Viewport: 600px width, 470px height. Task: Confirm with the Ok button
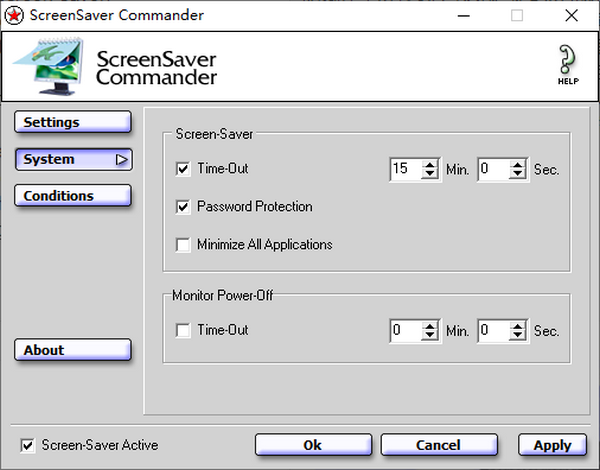pos(313,445)
